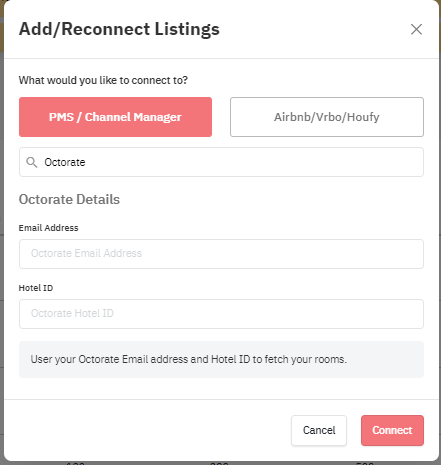Click the Hotel ID field label
This screenshot has width=441, height=465.
36,288
